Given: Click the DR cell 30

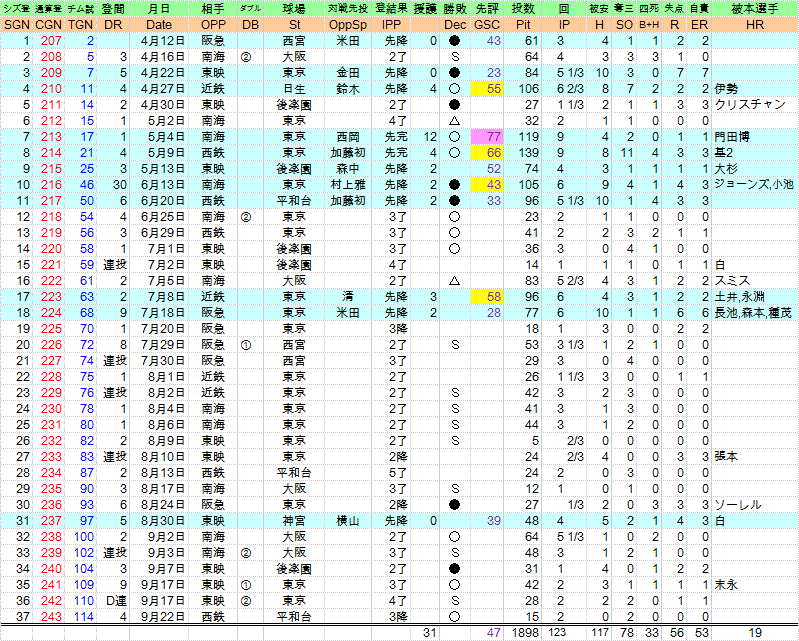Looking at the screenshot, I should pos(120,184).
